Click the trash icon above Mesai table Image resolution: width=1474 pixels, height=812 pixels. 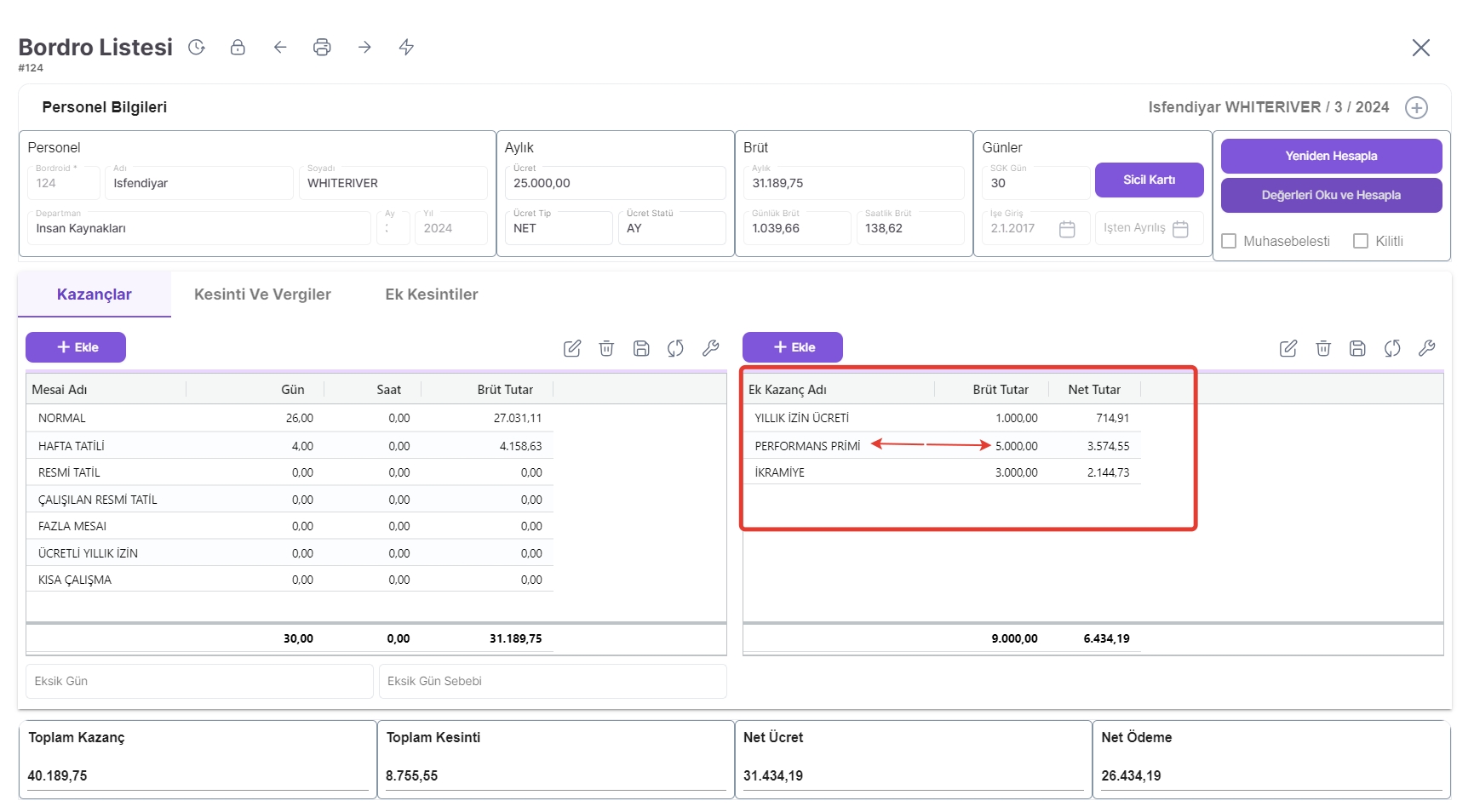pyautogui.click(x=606, y=348)
